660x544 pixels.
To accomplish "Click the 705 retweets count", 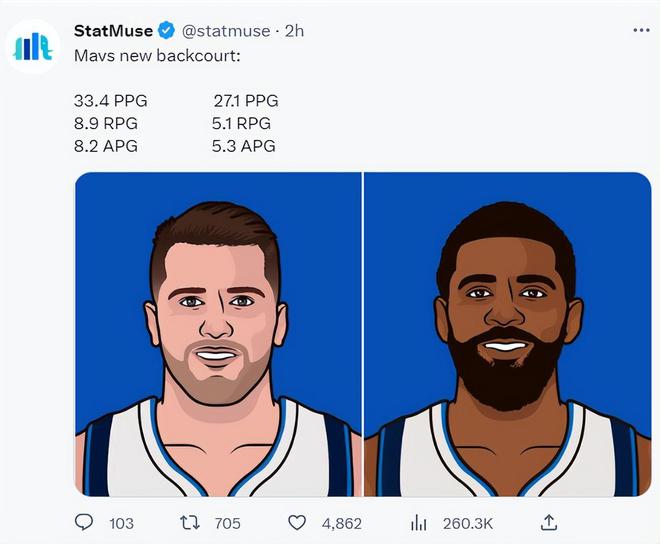I will (x=228, y=523).
